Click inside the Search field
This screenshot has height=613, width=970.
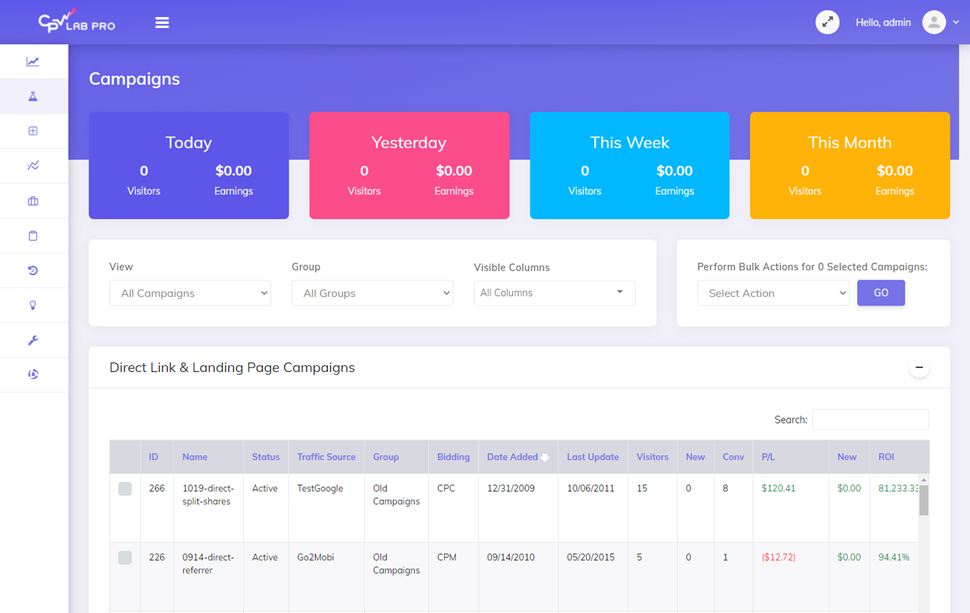(x=870, y=419)
